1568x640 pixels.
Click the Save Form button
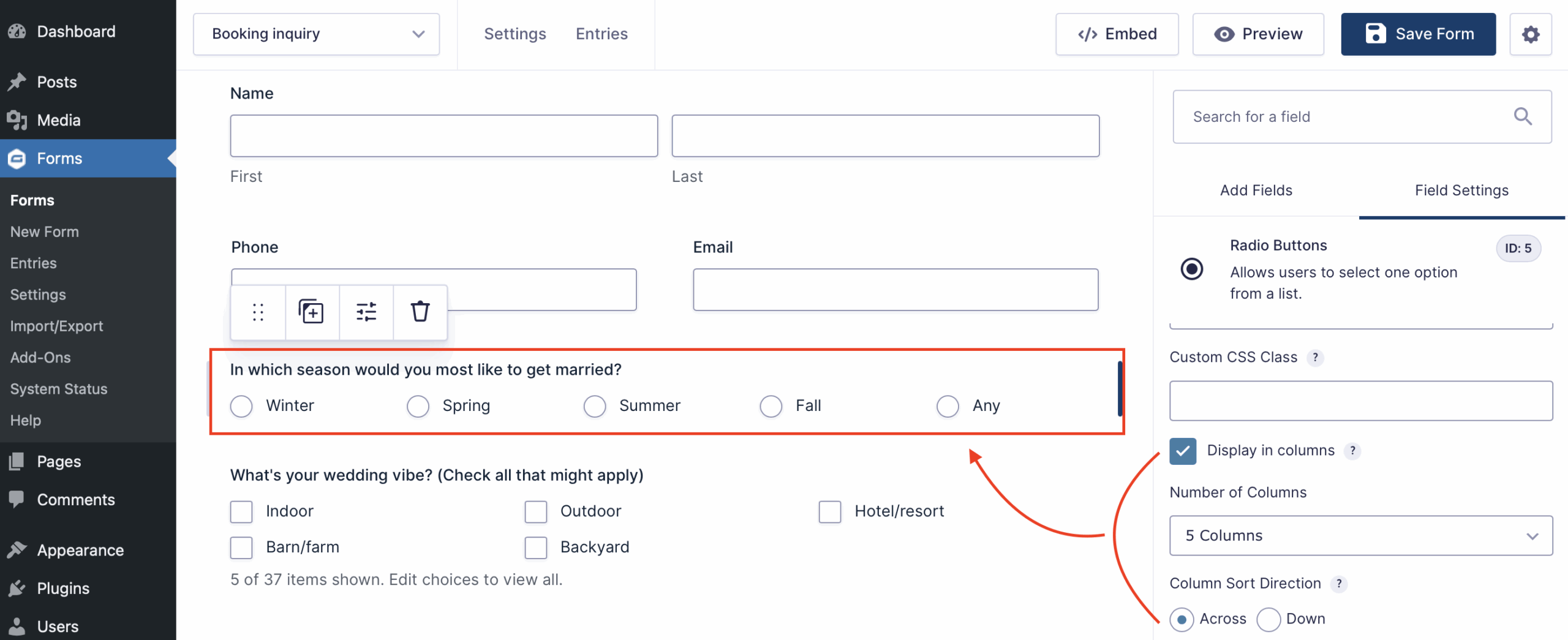click(1418, 34)
